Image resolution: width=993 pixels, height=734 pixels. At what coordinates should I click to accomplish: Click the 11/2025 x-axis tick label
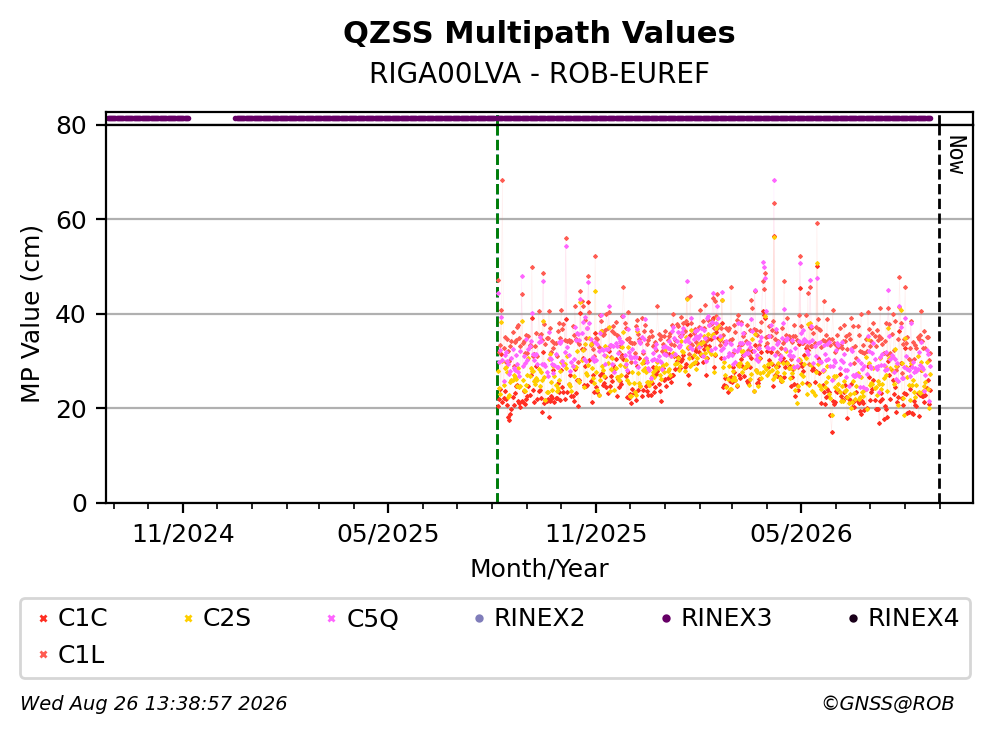(x=596, y=534)
